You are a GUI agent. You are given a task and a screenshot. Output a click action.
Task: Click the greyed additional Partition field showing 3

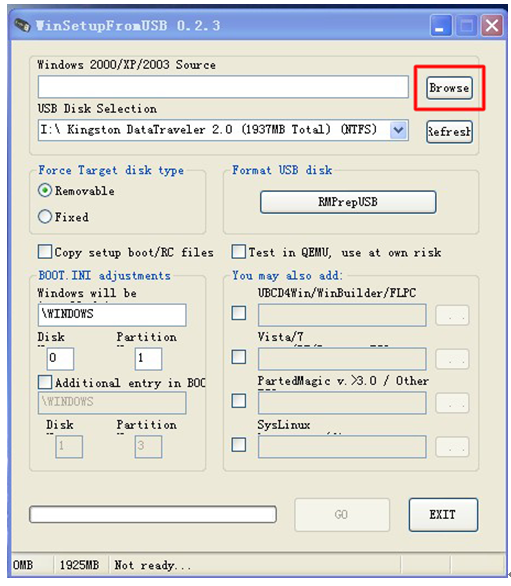148,447
